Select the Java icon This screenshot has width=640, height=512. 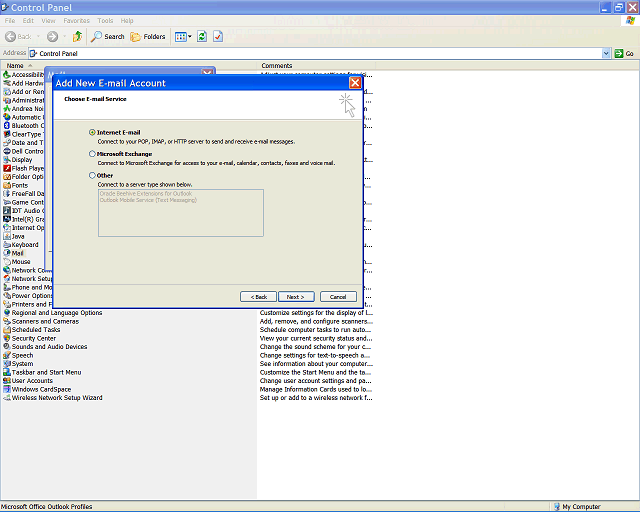[x=7, y=236]
